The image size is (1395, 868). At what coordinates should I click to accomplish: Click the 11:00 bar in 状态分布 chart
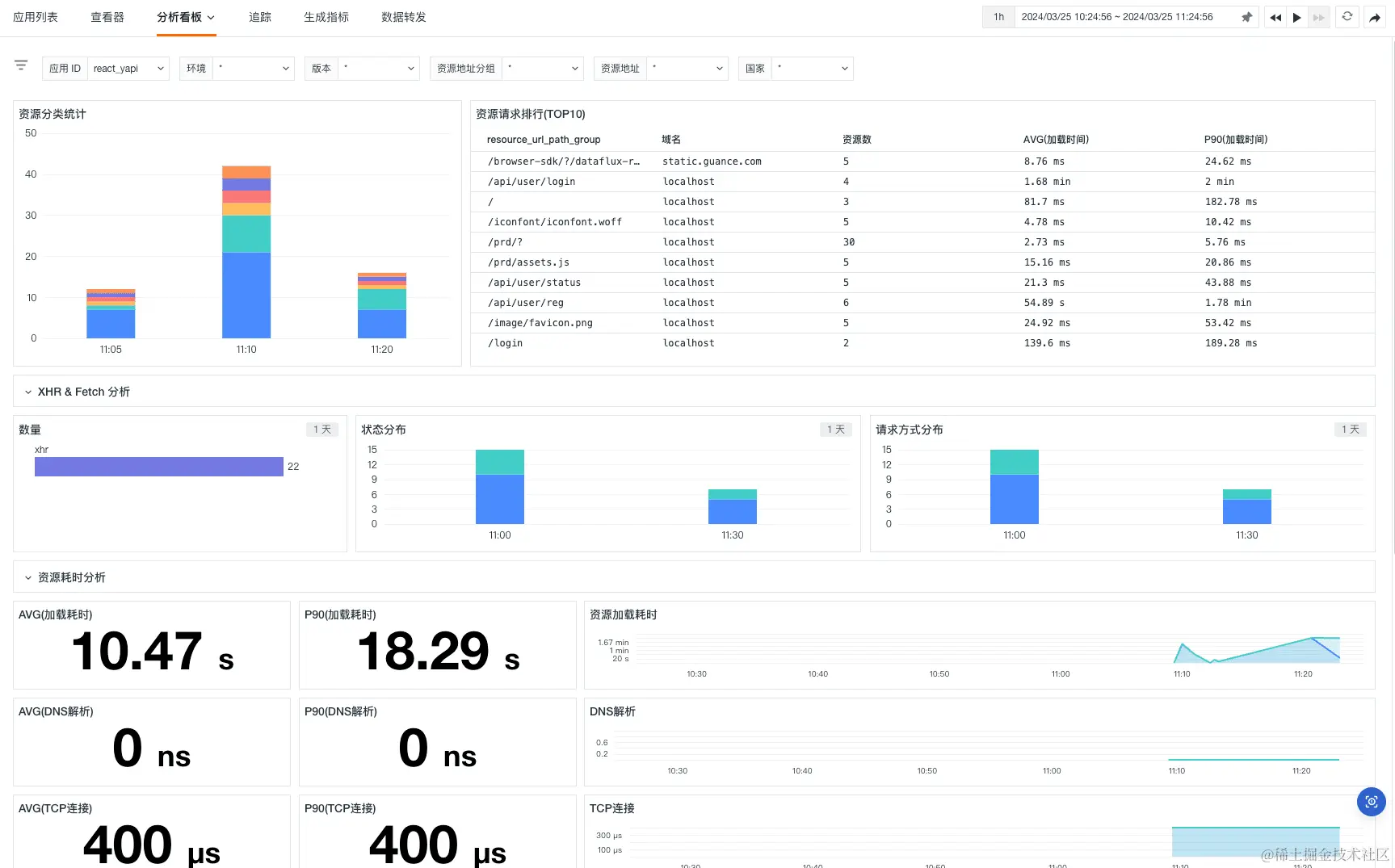pyautogui.click(x=500, y=487)
